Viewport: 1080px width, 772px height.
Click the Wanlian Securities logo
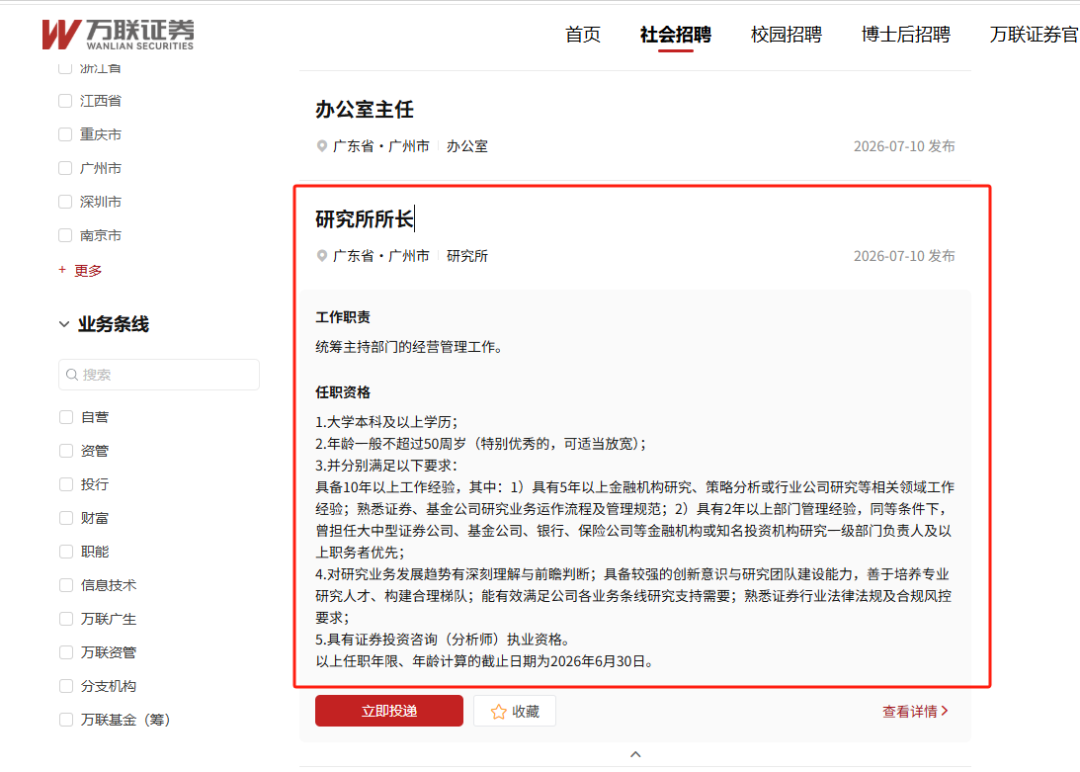tap(118, 34)
